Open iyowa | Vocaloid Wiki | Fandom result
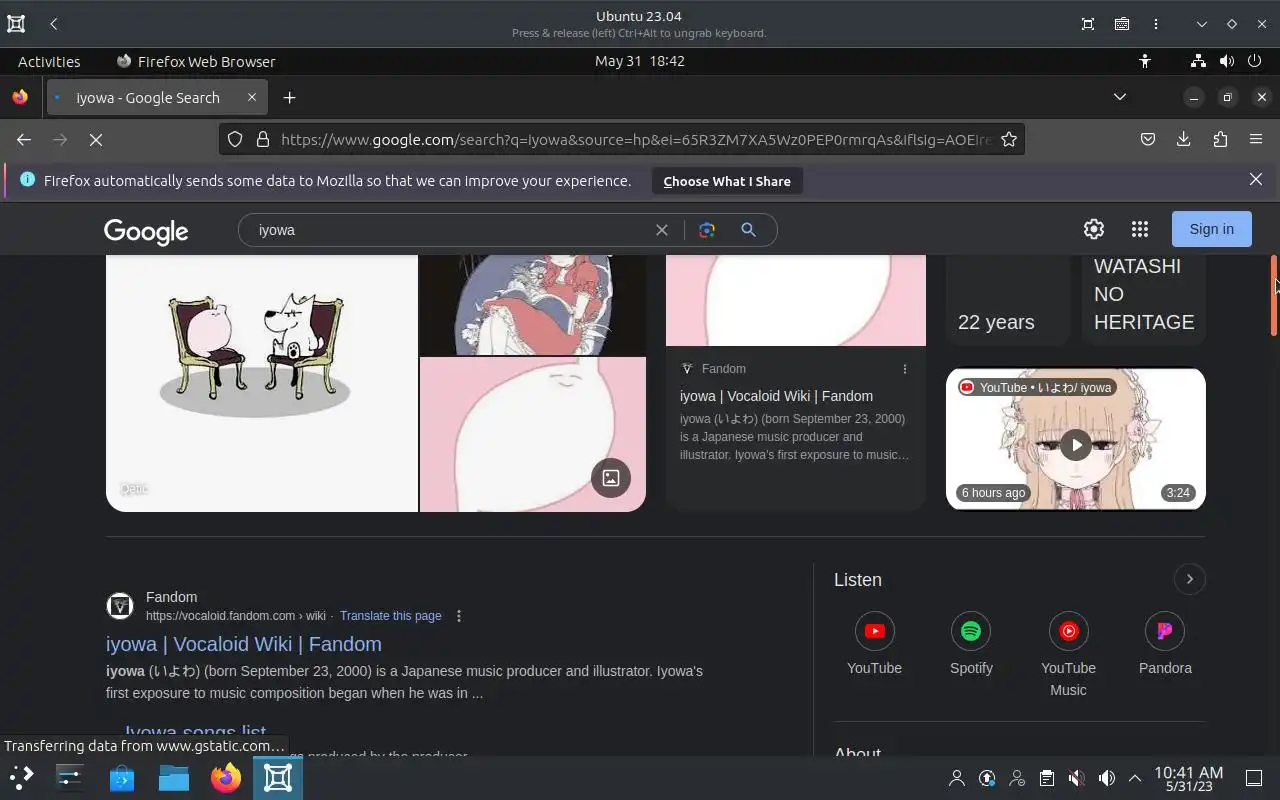Screen dimensions: 1280x800 tap(244, 644)
